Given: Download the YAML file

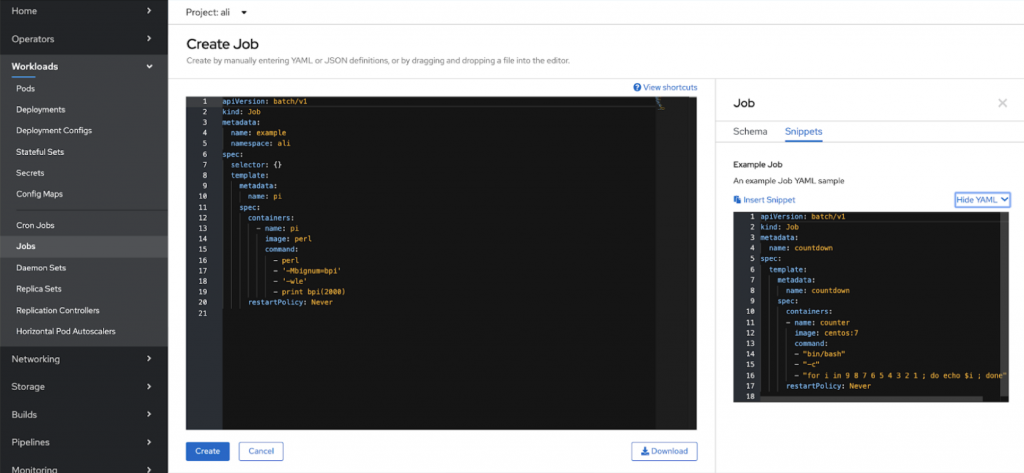Looking at the screenshot, I should point(664,451).
